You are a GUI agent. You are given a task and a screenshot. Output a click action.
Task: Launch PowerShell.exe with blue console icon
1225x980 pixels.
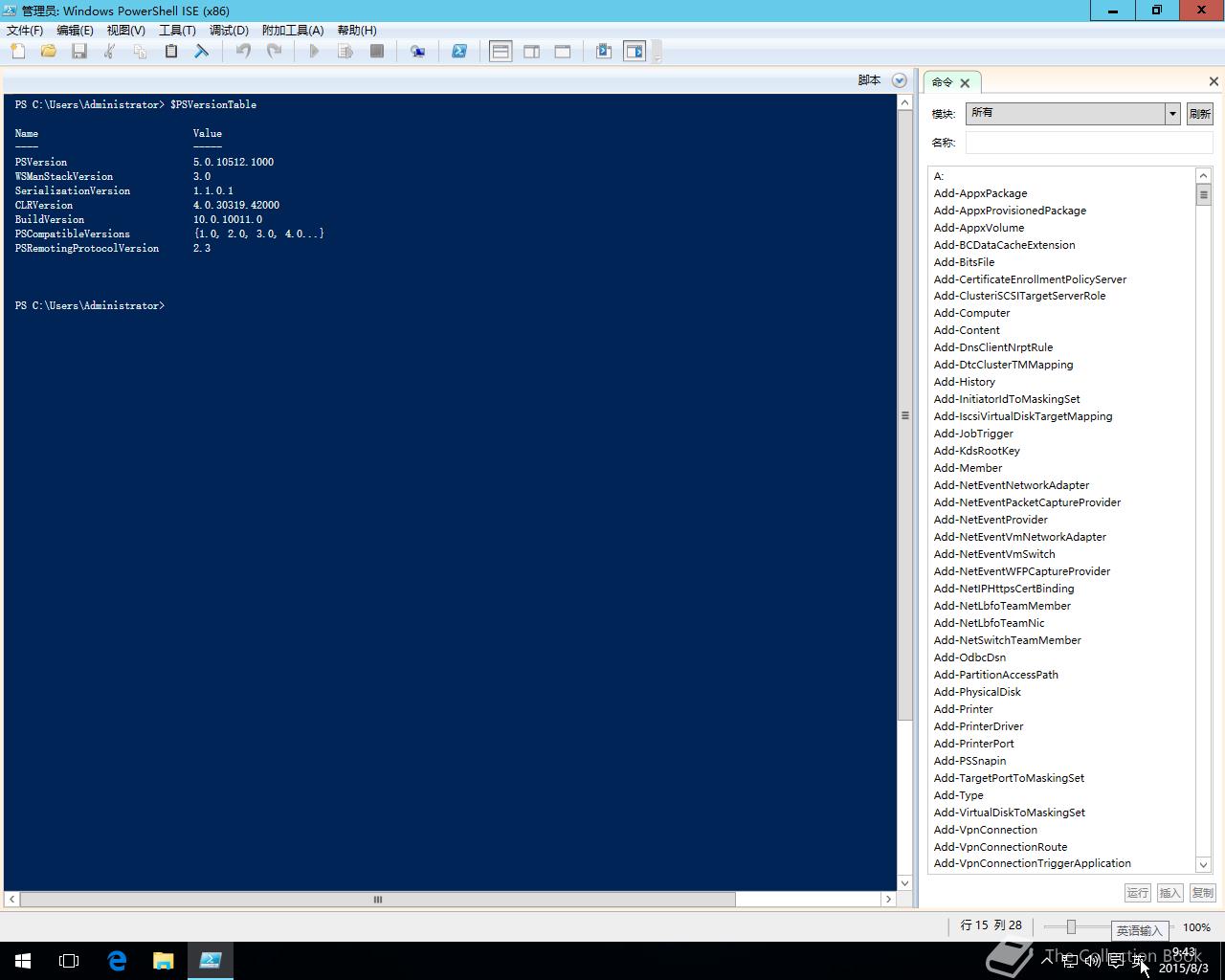click(459, 52)
